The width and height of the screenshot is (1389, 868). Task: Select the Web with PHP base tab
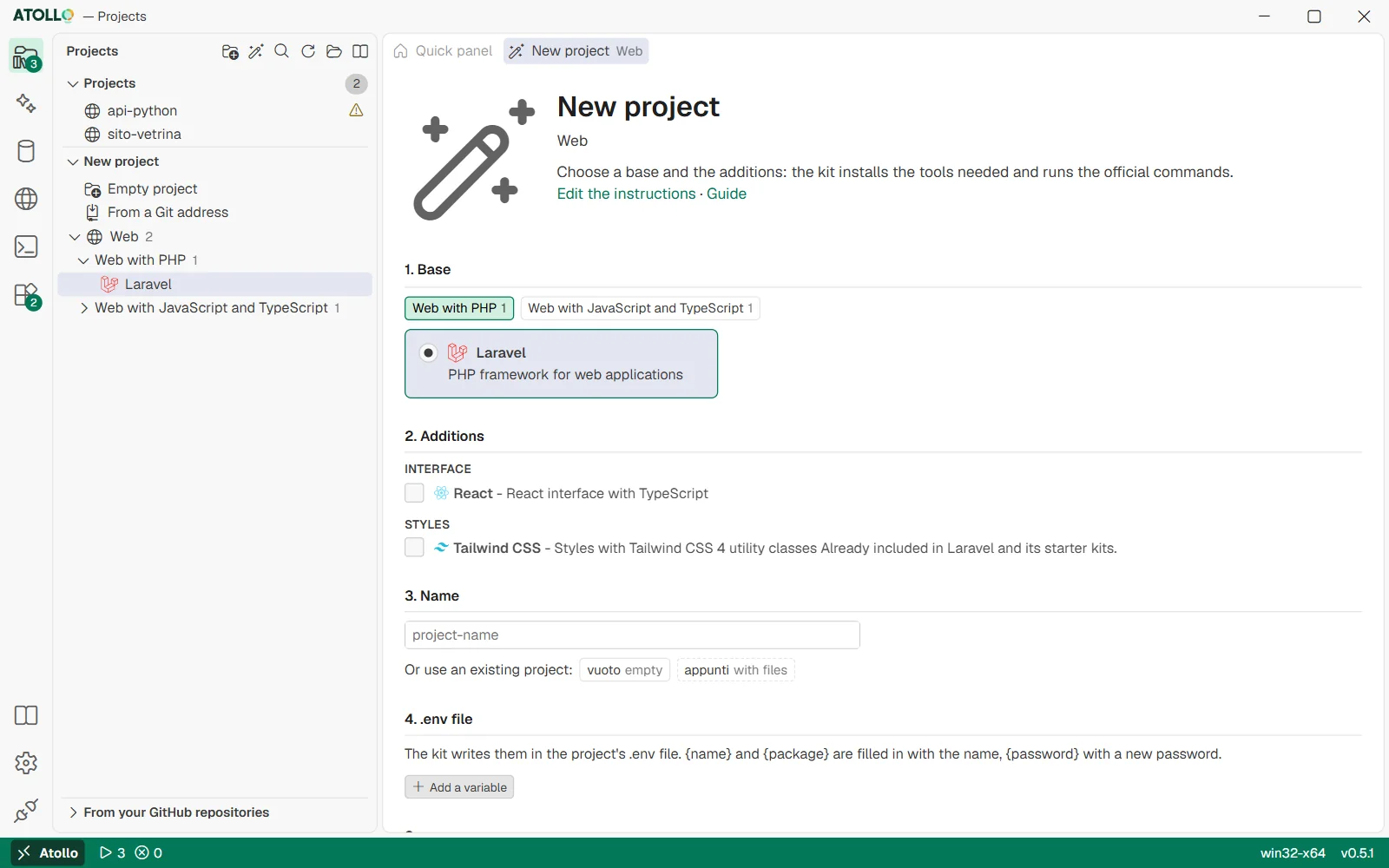[x=459, y=308]
